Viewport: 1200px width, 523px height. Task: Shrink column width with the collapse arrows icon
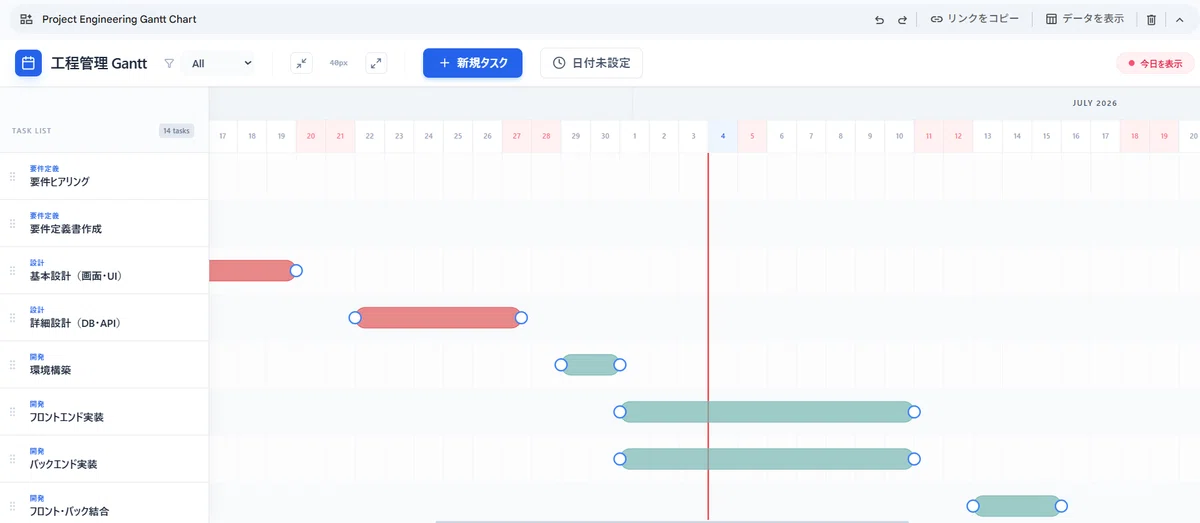[x=301, y=63]
